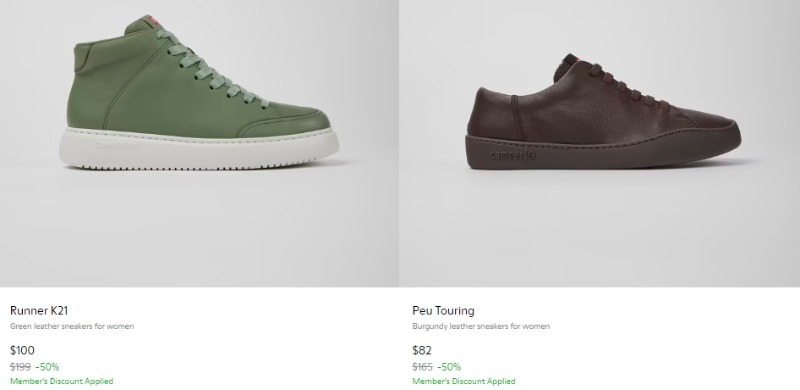Click the Camper logo on brown sole

pos(513,155)
